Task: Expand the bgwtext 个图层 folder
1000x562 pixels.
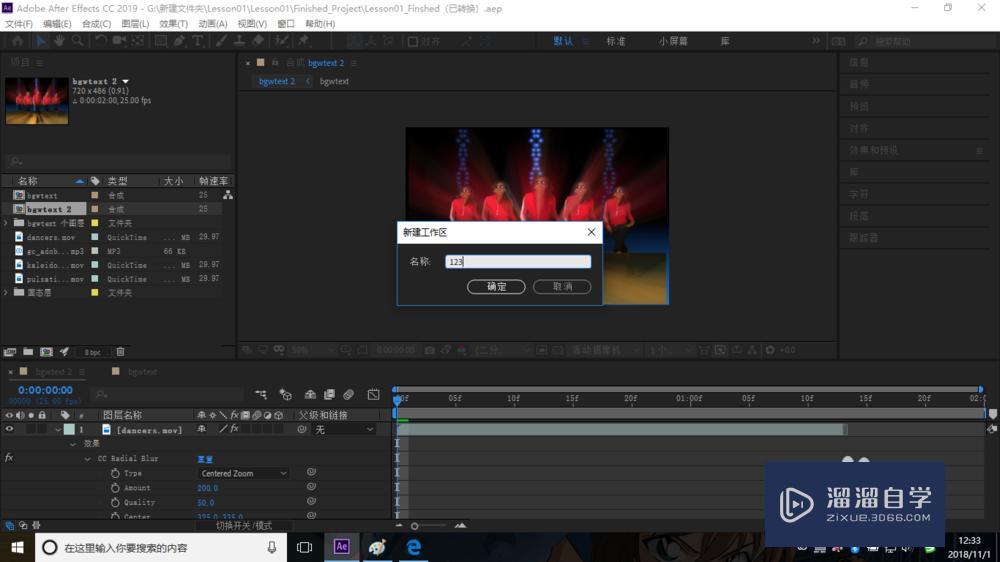Action: point(6,223)
